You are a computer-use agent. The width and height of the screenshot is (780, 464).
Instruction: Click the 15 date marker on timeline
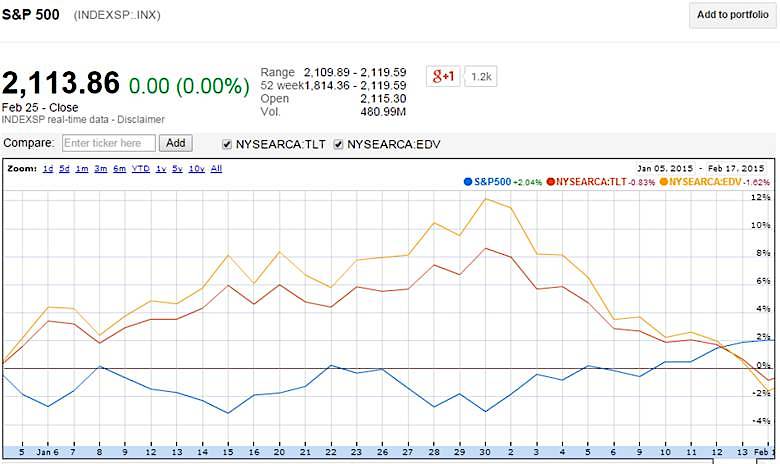tap(228, 452)
